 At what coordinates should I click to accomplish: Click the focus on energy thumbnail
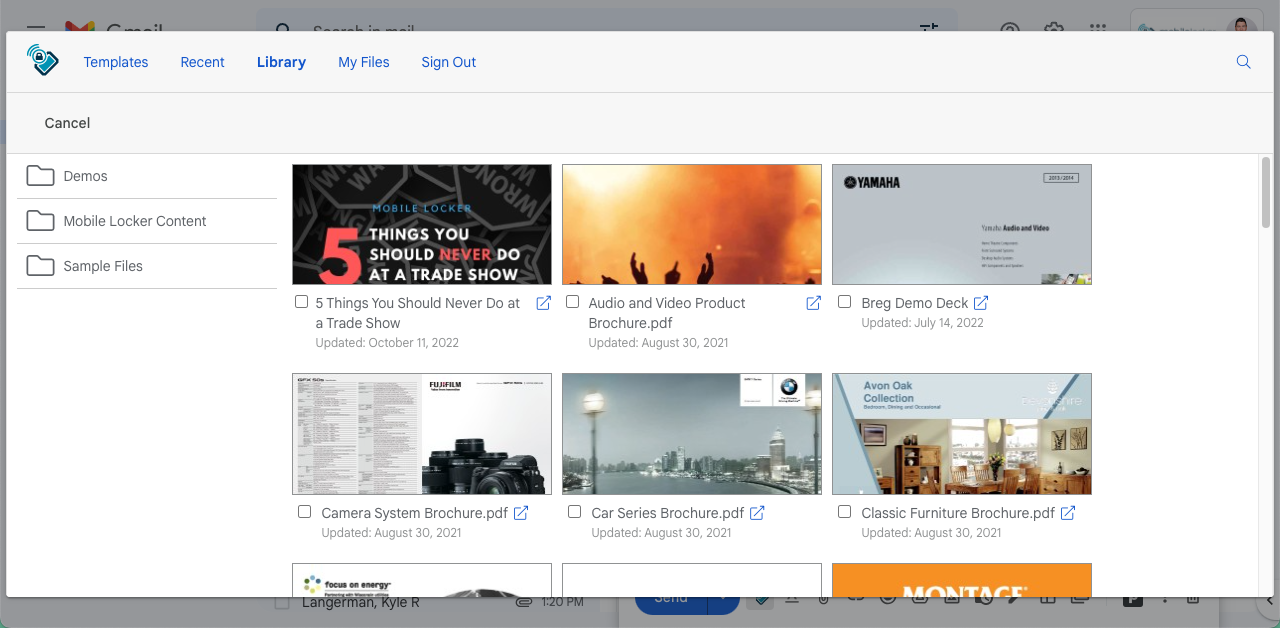[x=422, y=580]
